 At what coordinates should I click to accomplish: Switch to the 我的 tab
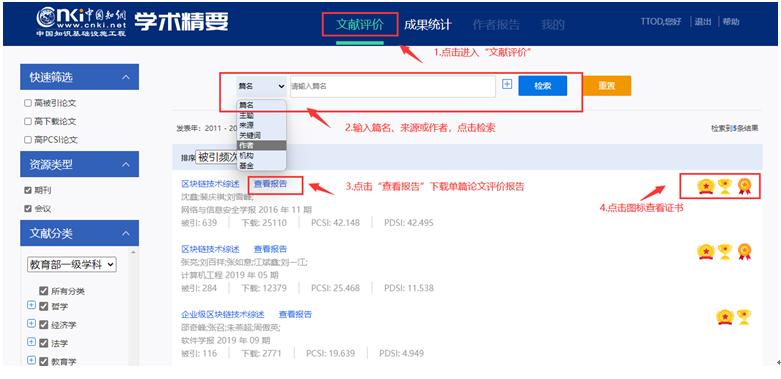click(553, 25)
